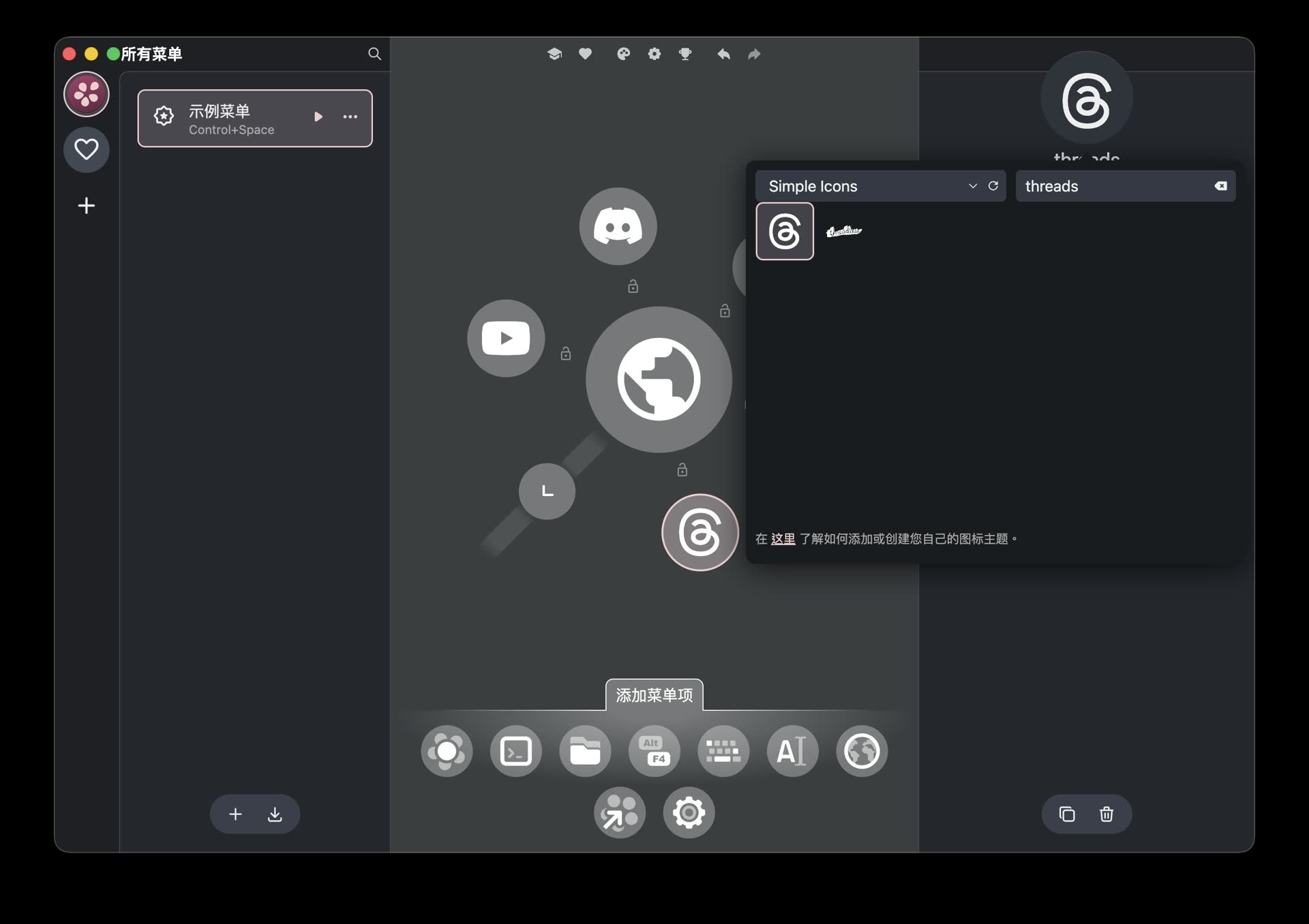This screenshot has width=1309, height=924.
Task: Open menu themes palette icon
Action: (623, 54)
